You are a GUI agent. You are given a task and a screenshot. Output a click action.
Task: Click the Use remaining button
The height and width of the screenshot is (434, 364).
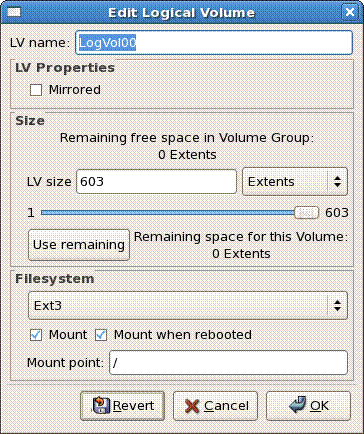click(79, 245)
